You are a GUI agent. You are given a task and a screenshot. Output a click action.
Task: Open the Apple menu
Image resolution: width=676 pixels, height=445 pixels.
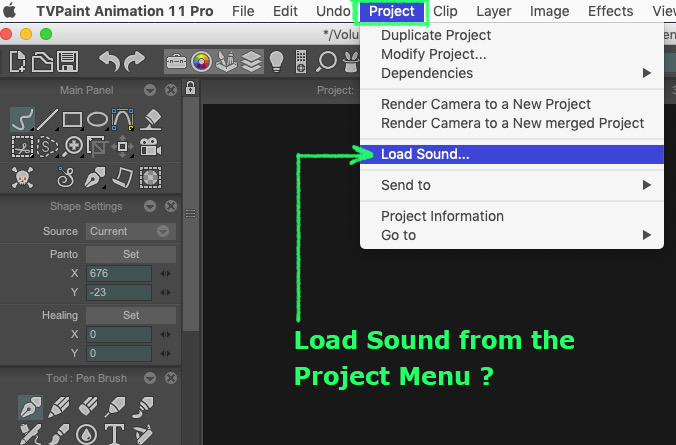(x=9, y=11)
